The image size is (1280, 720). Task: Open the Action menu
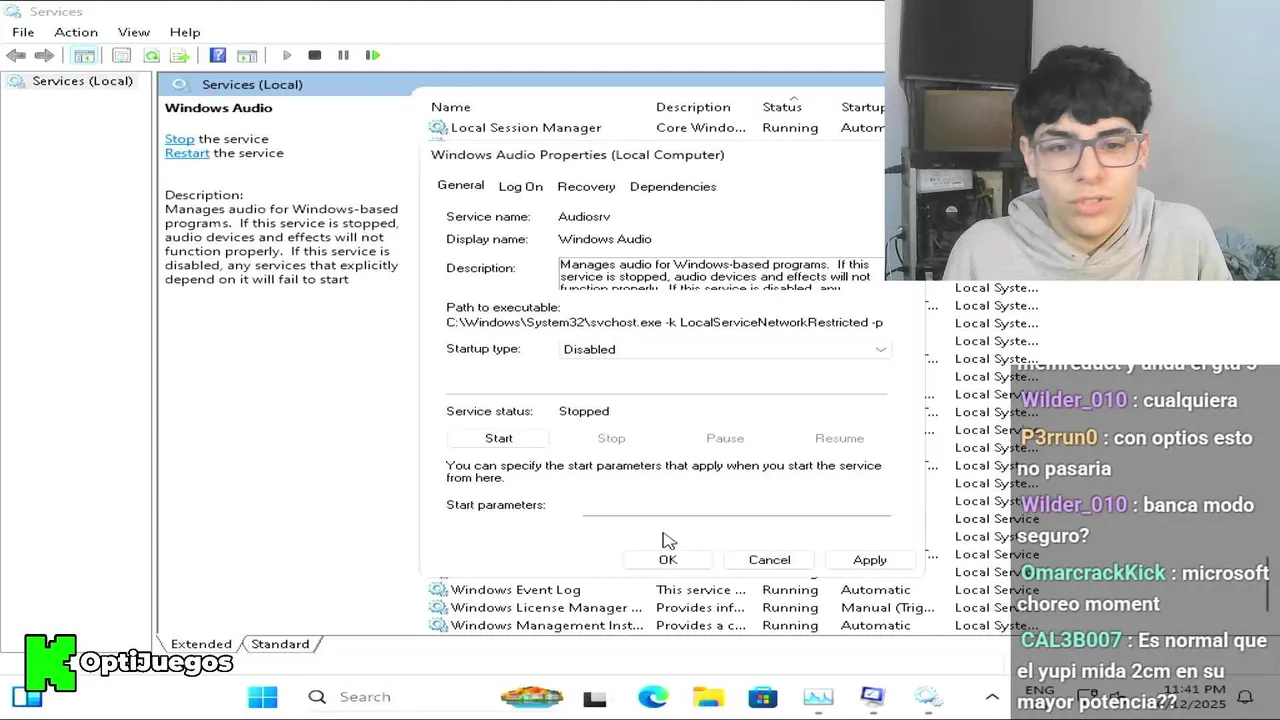[76, 32]
